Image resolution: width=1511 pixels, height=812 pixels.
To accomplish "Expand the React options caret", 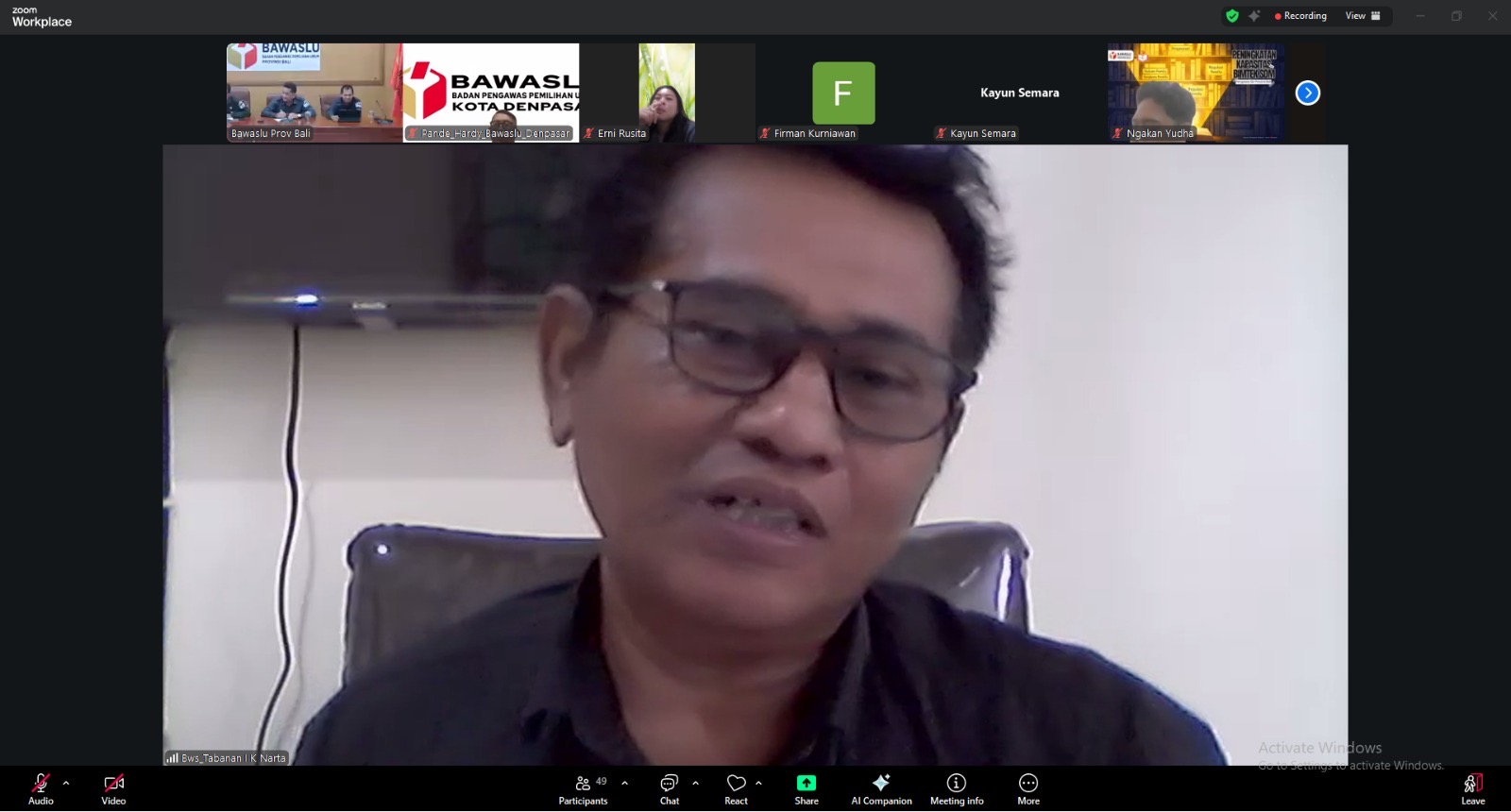I will tap(759, 783).
